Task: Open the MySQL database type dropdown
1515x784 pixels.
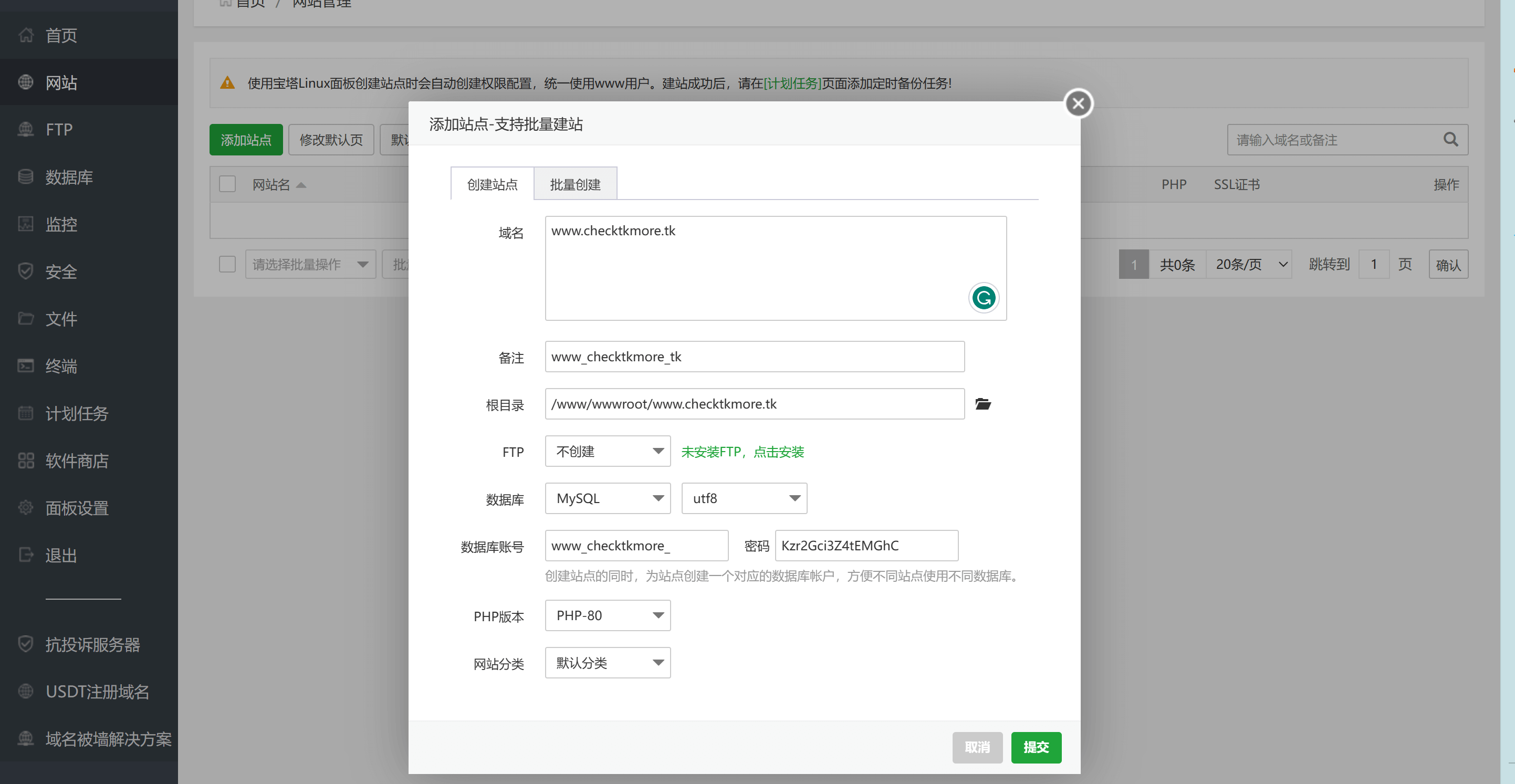Action: (608, 499)
